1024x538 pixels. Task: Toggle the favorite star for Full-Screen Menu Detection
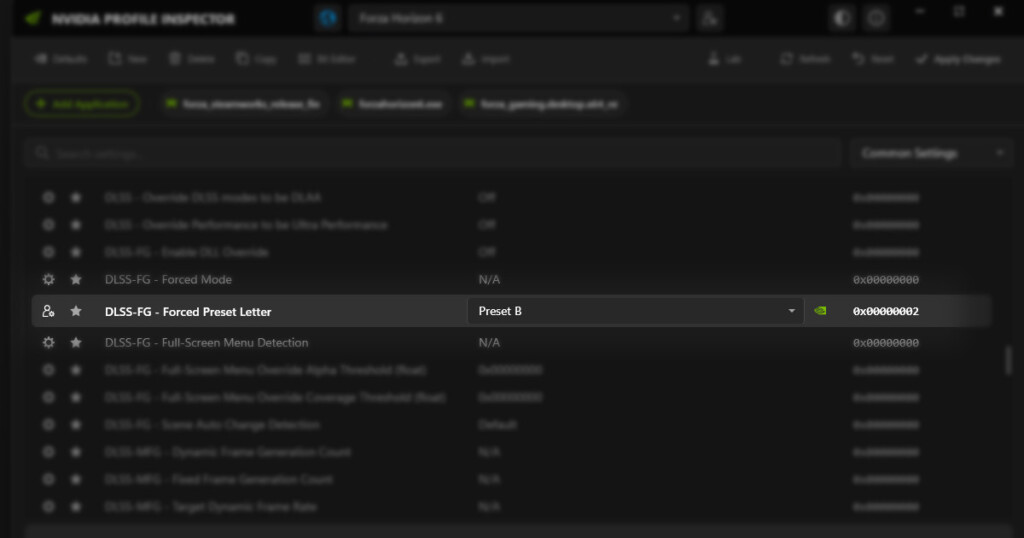tap(76, 343)
